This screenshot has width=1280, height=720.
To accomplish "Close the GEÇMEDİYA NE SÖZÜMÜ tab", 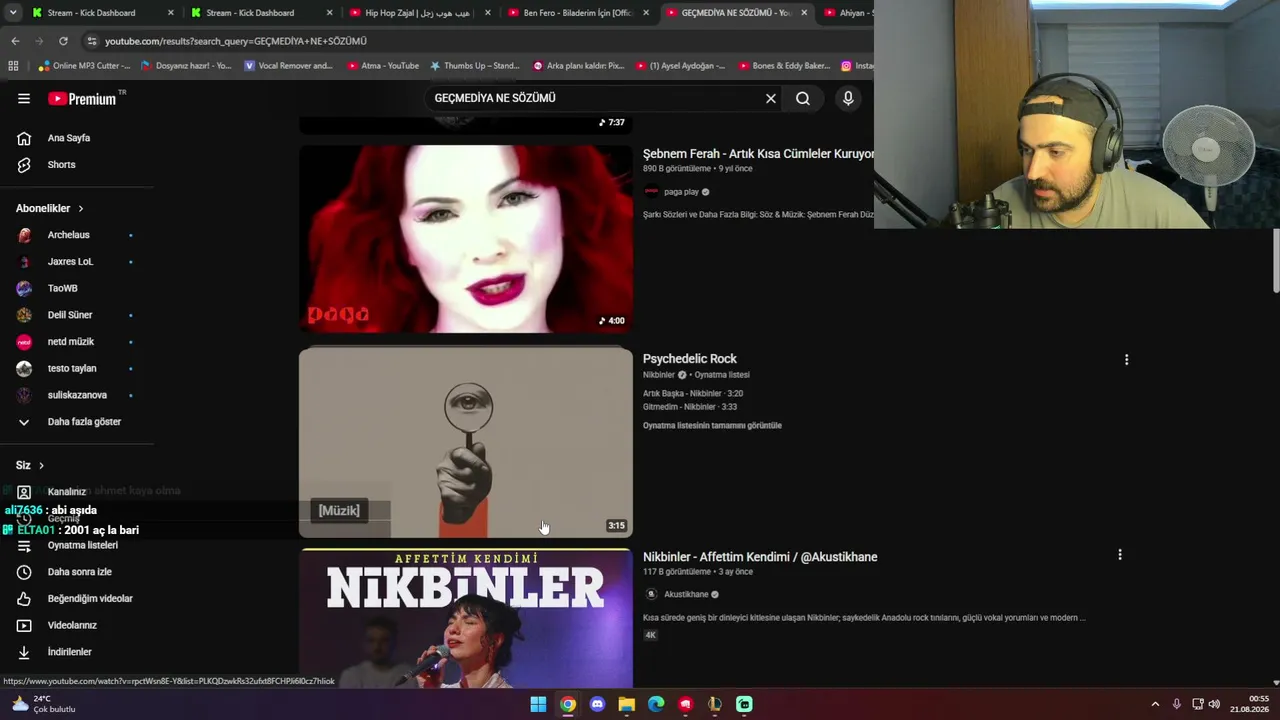I will point(804,13).
